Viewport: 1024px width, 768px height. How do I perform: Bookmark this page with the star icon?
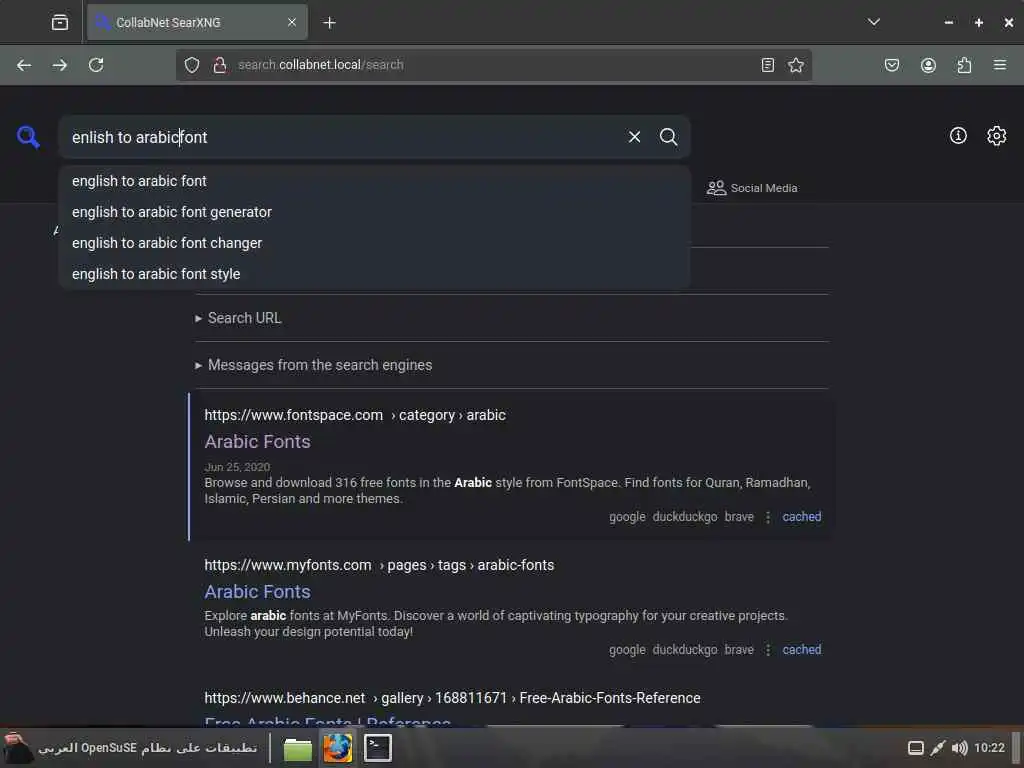[795, 65]
